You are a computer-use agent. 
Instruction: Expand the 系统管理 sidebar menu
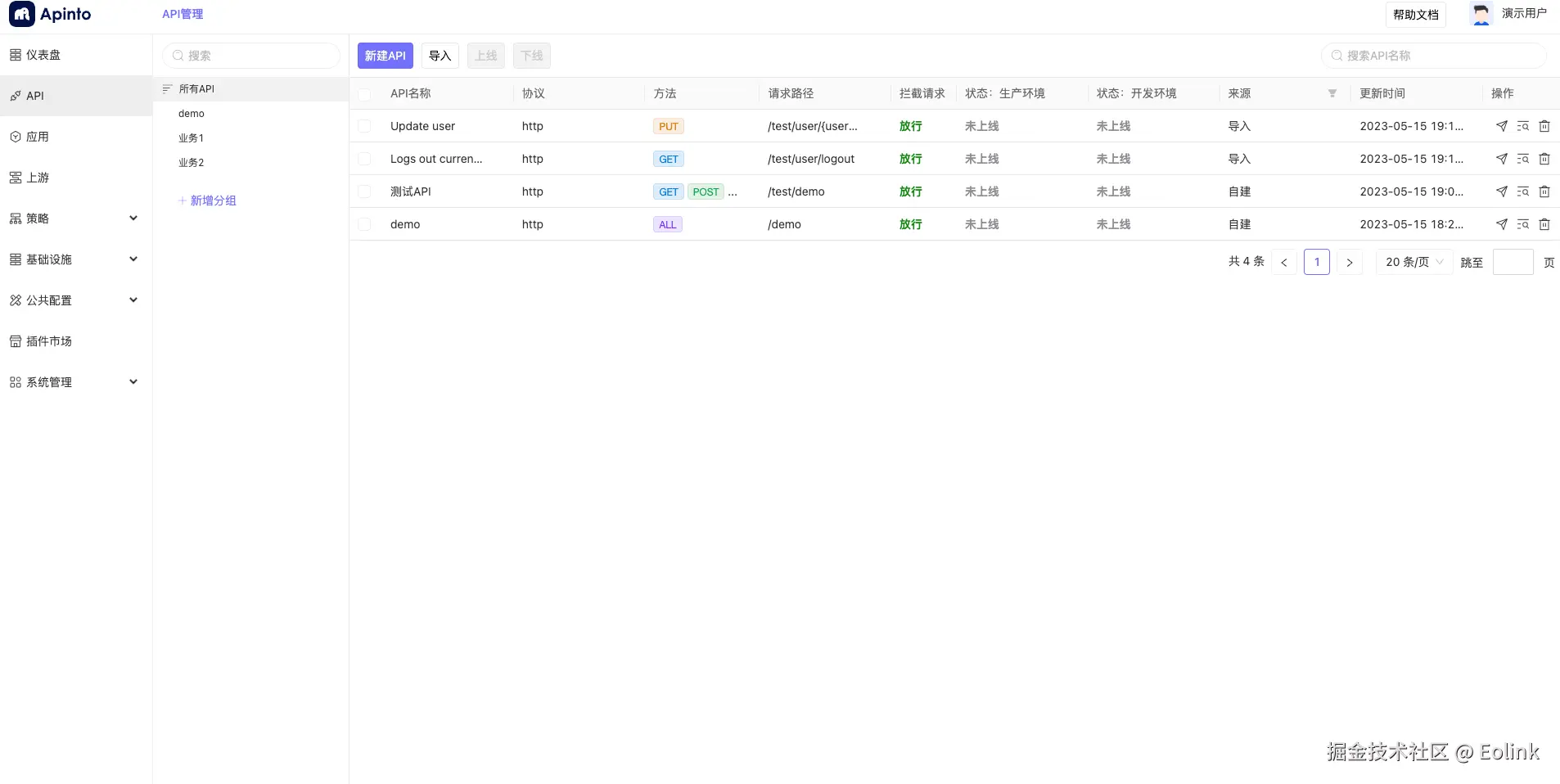(75, 382)
